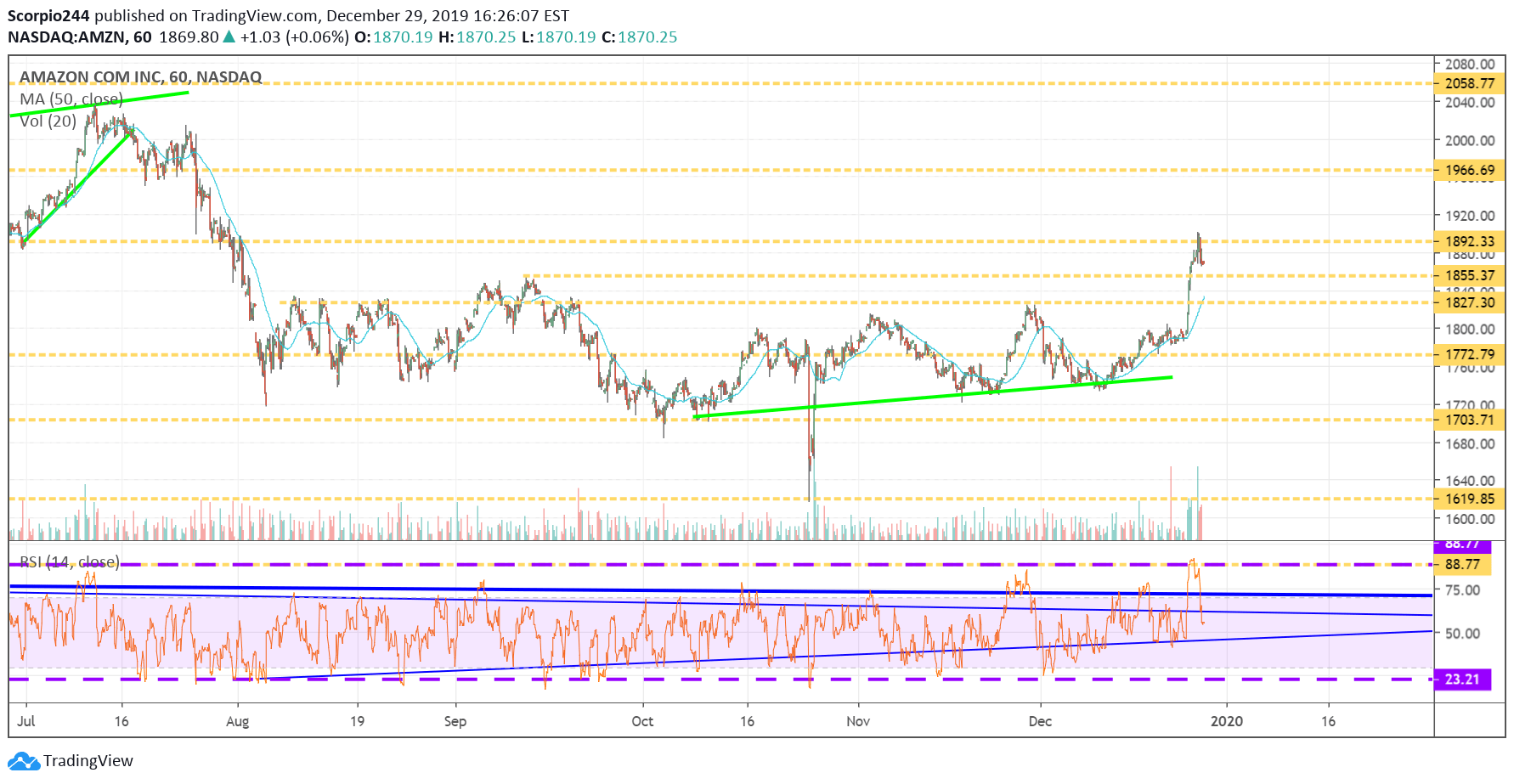1514x784 pixels.
Task: Select the 1772.79 price level label
Action: point(1470,354)
